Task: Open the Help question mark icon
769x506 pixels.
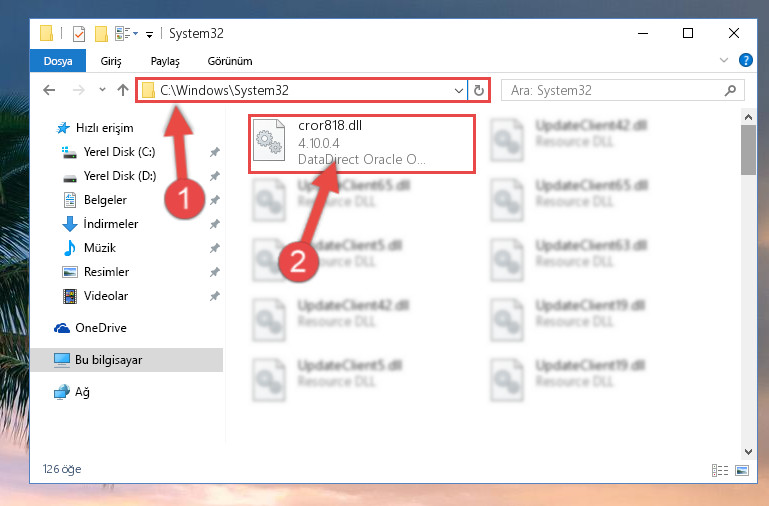Action: [x=745, y=60]
